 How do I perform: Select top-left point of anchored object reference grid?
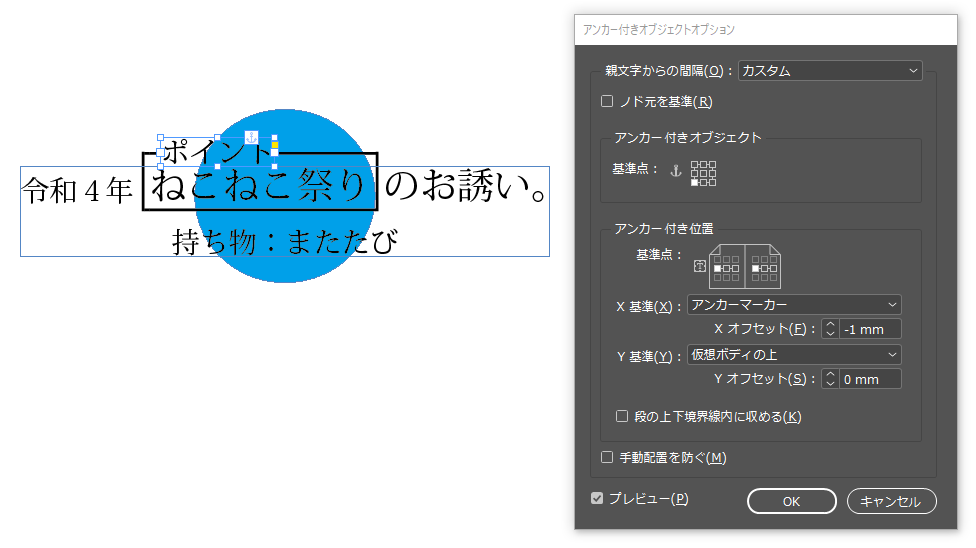(694, 164)
